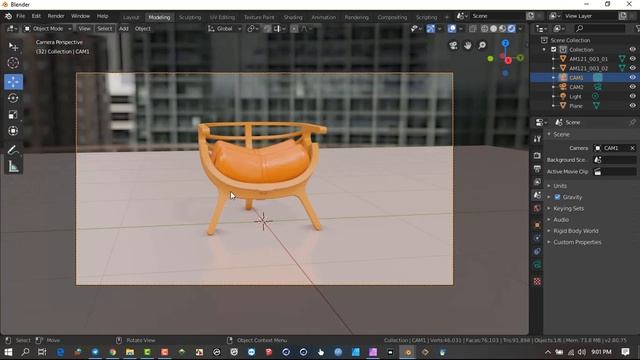Open the View Layer properties tab

[537, 182]
